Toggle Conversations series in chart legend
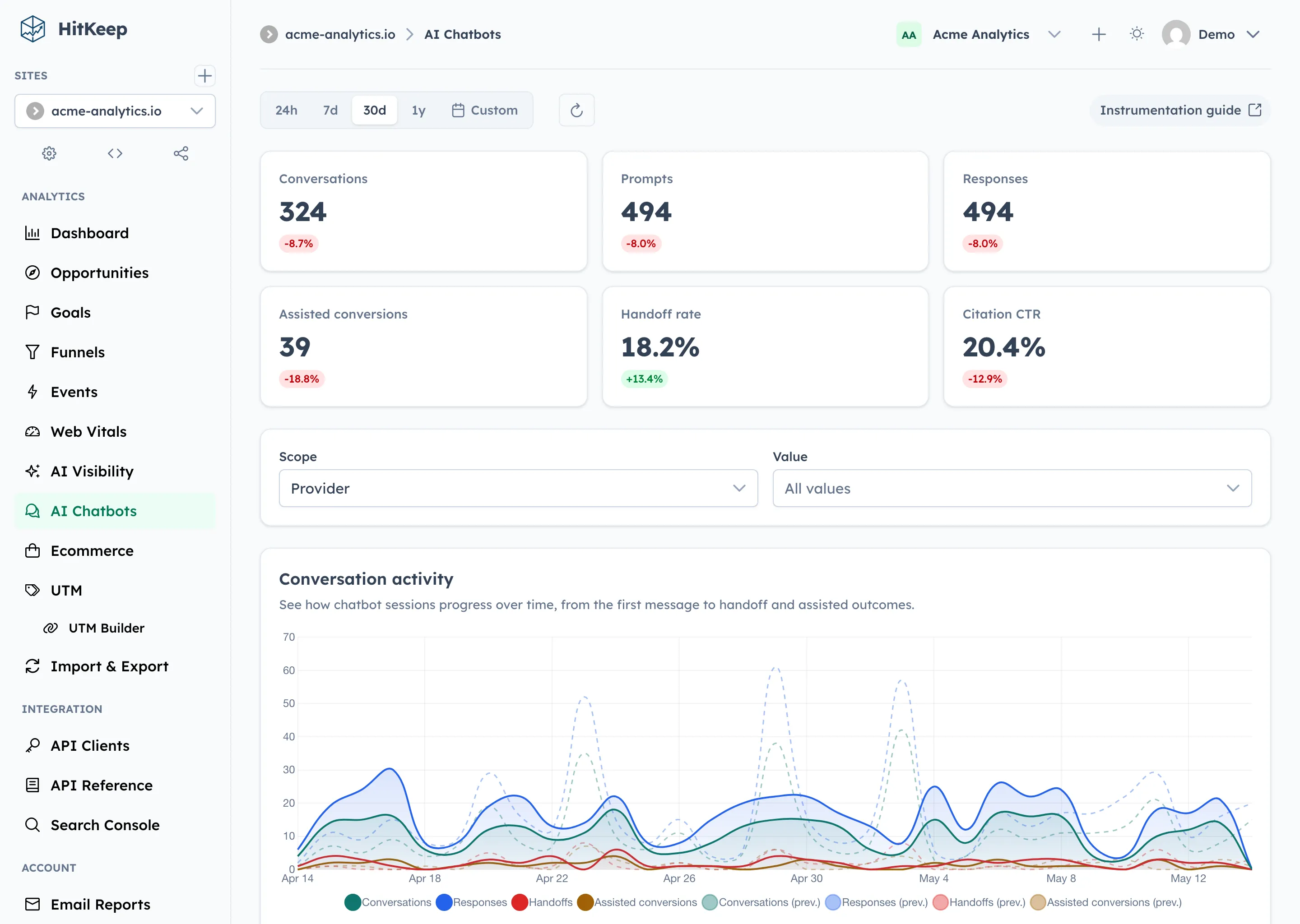This screenshot has height=924, width=1300. pyautogui.click(x=388, y=902)
